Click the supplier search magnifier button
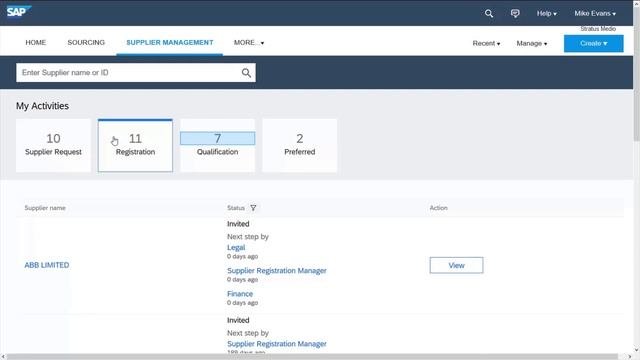The width and height of the screenshot is (640, 360). coord(246,73)
